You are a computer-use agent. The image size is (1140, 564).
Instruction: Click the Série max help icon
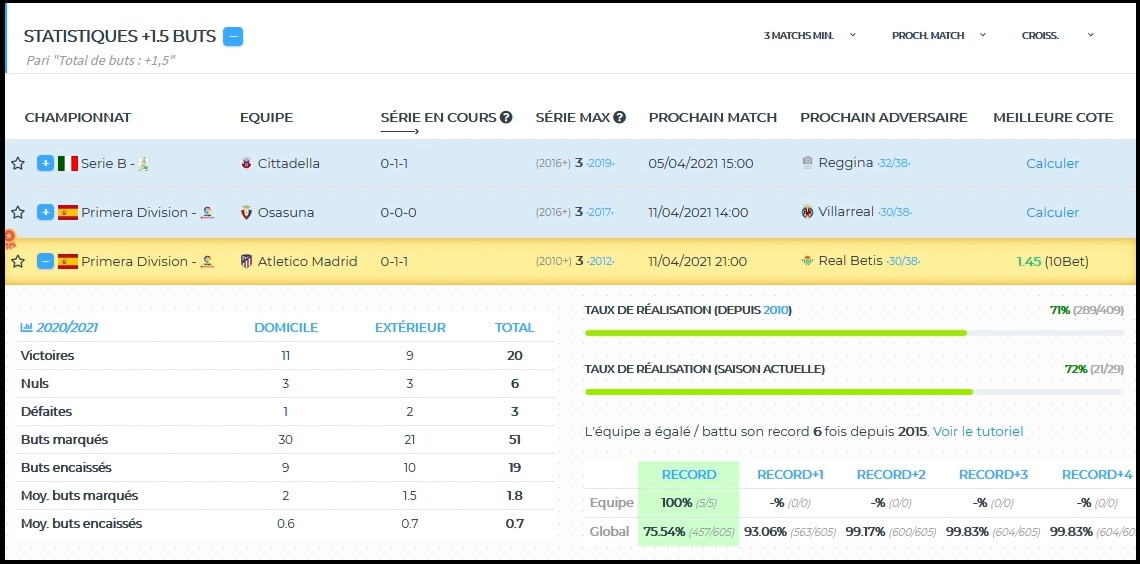[620, 118]
